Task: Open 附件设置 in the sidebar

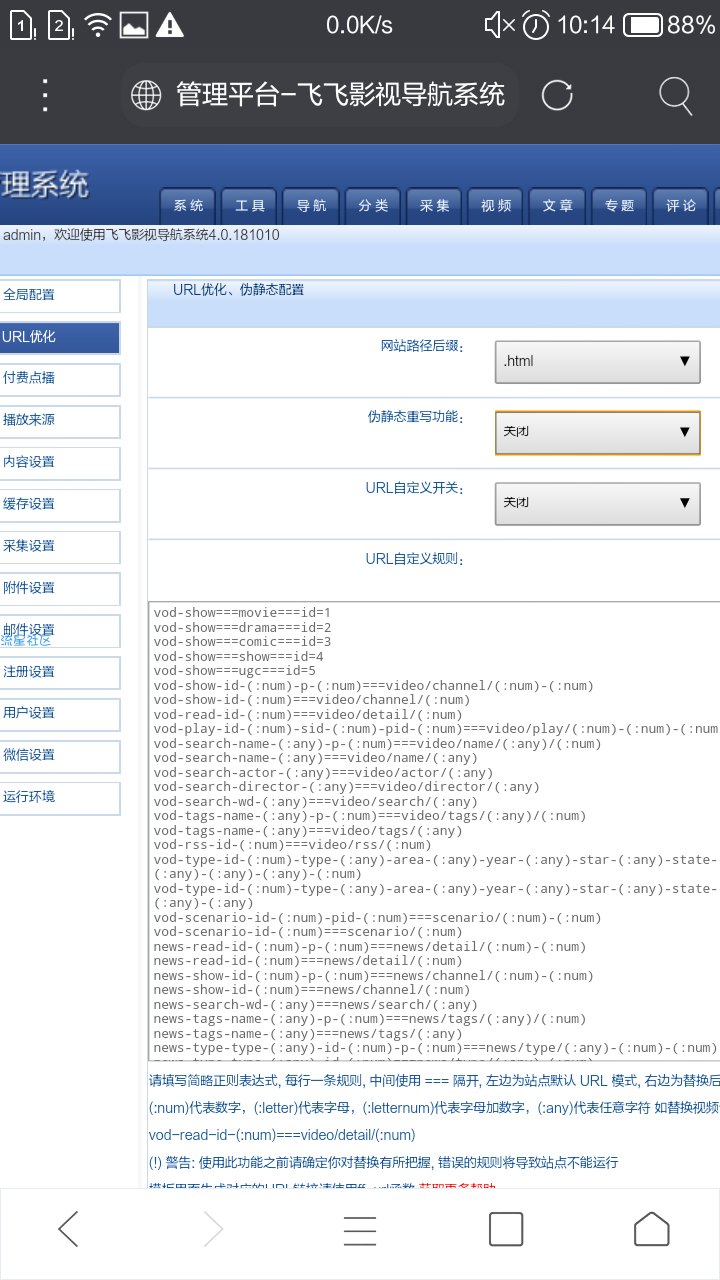Action: tap(59, 589)
